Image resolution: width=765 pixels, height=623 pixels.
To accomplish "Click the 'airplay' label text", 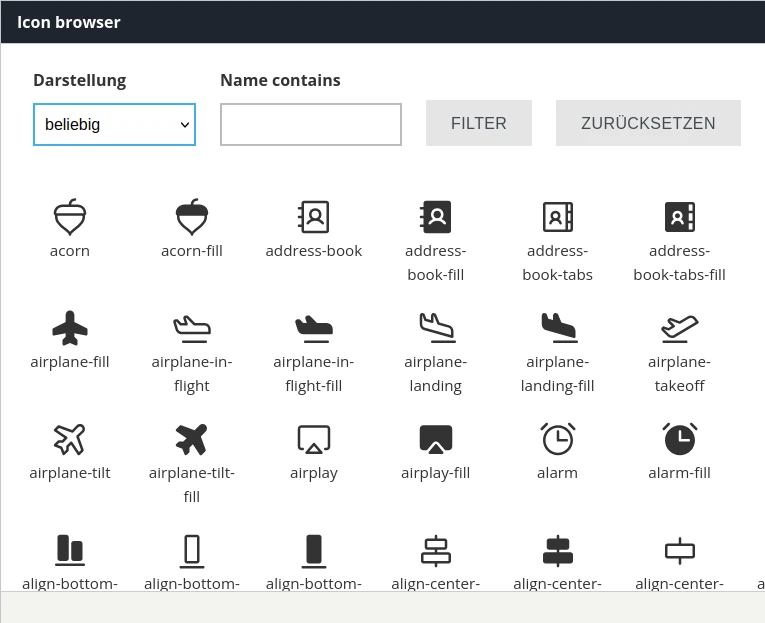I will 314,473.
